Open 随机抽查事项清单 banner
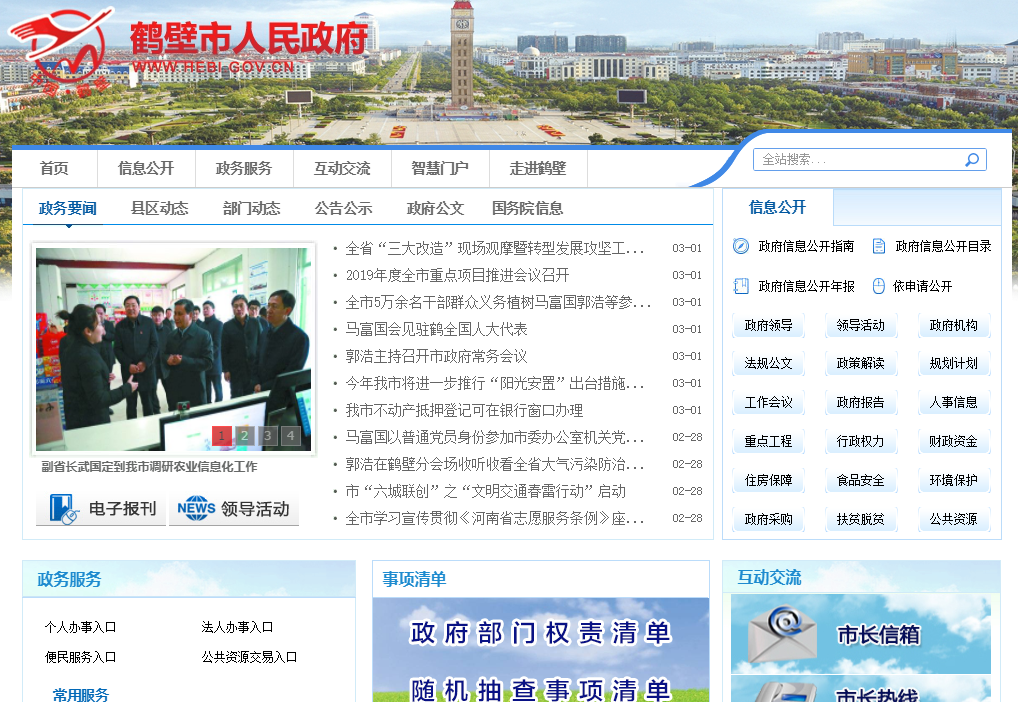This screenshot has width=1018, height=702. (x=540, y=689)
